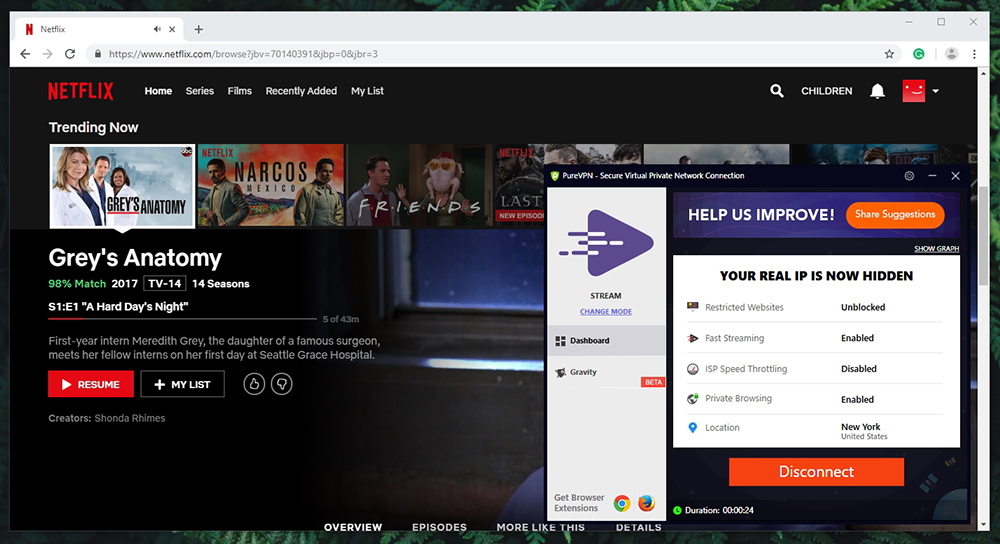Click the New York location text
1000x544 pixels.
860,427
